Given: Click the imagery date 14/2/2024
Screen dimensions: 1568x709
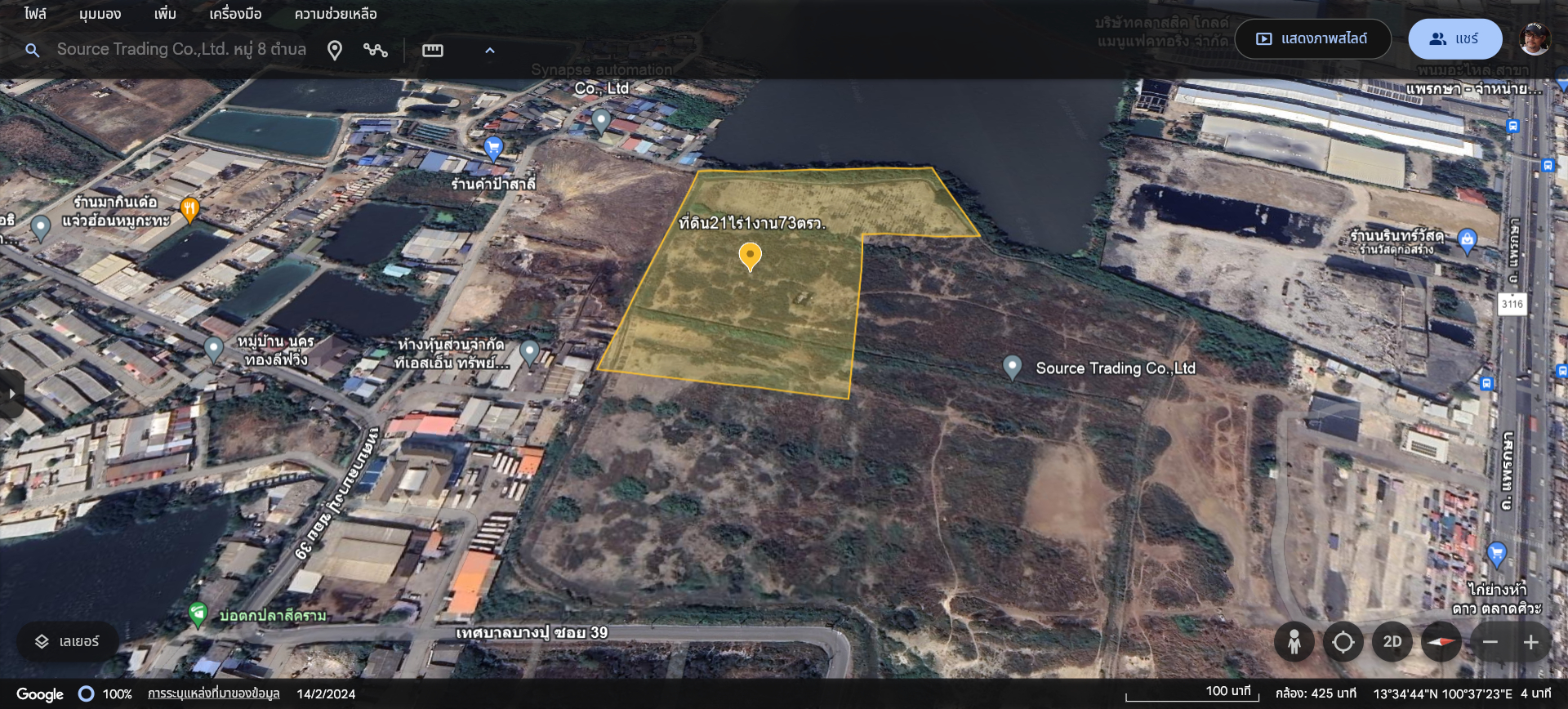Looking at the screenshot, I should point(326,694).
